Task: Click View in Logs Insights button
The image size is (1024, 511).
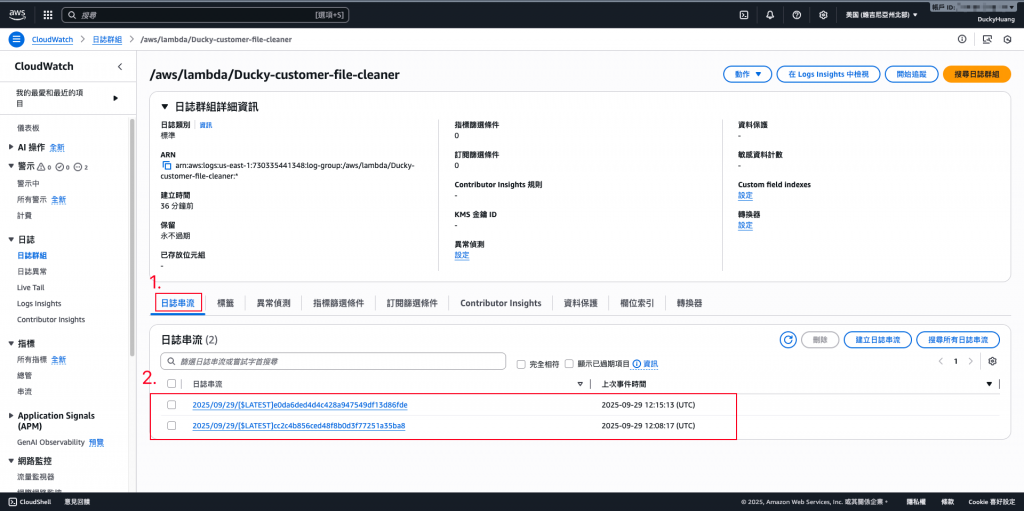Action: (x=828, y=74)
